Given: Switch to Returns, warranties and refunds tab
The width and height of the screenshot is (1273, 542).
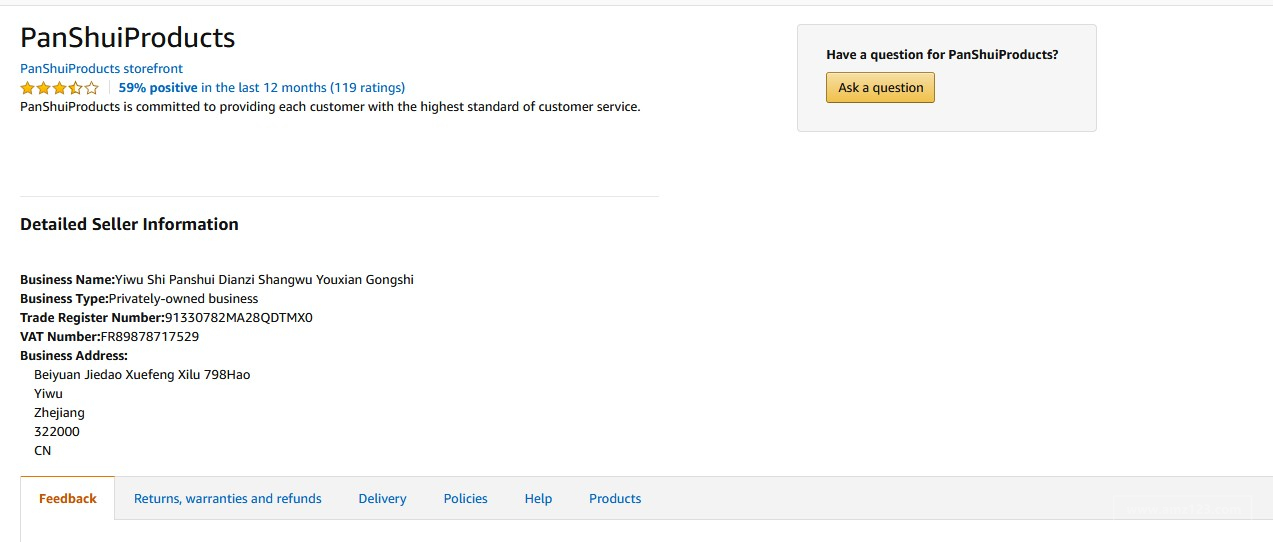Looking at the screenshot, I should pyautogui.click(x=228, y=499).
